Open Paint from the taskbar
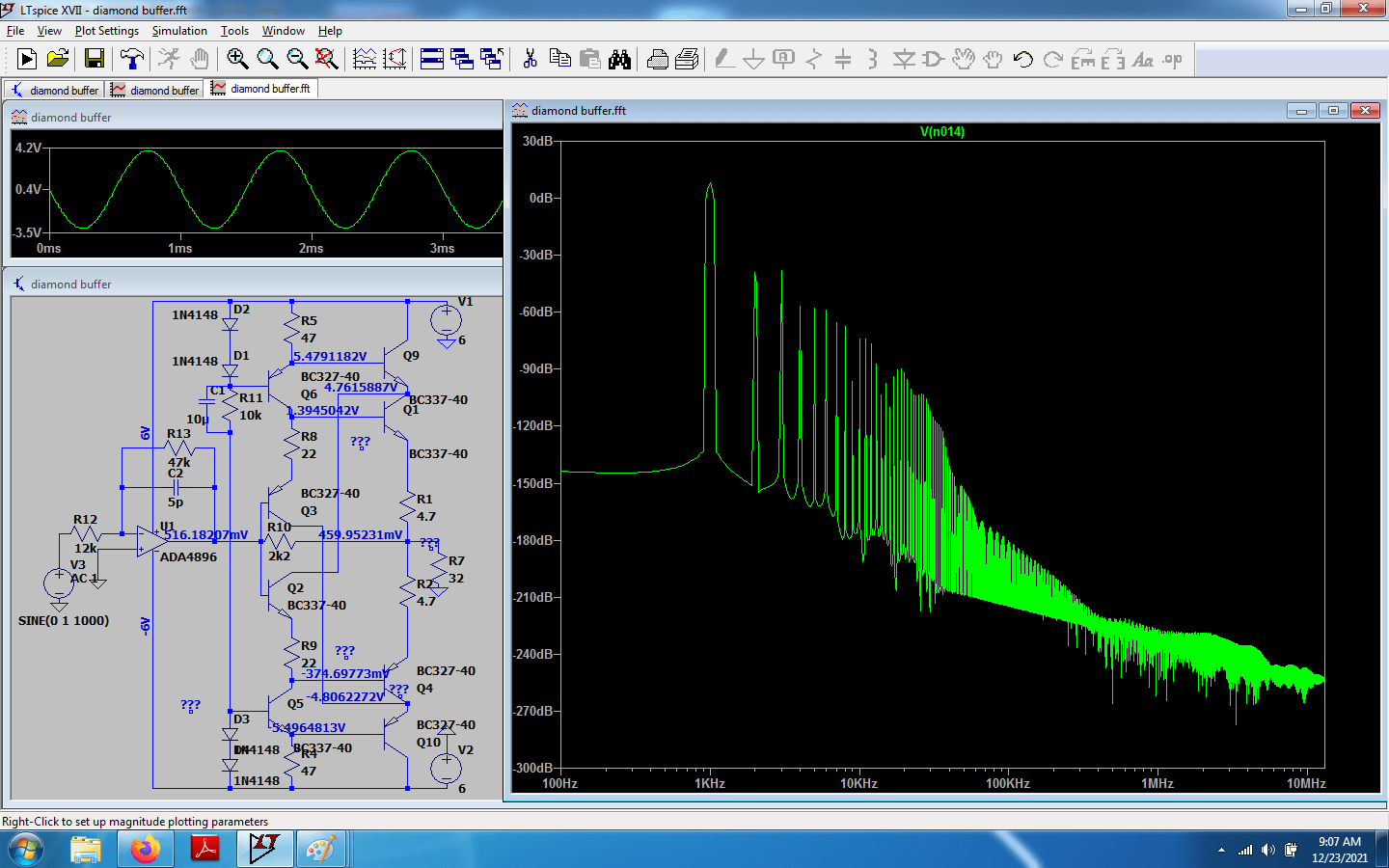Viewport: 1389px width, 868px height. coord(320,850)
